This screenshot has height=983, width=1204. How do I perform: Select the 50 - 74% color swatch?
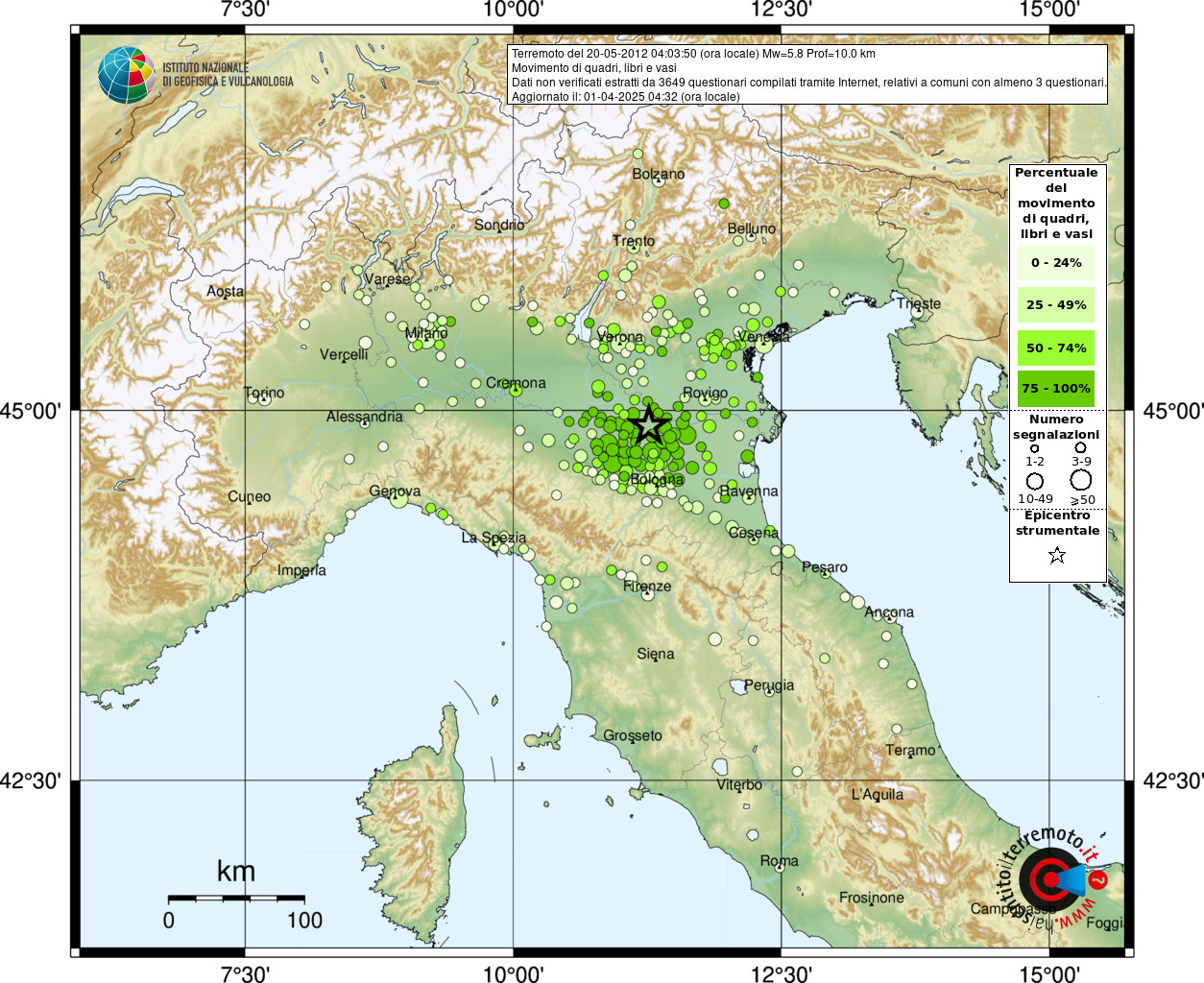click(1056, 348)
